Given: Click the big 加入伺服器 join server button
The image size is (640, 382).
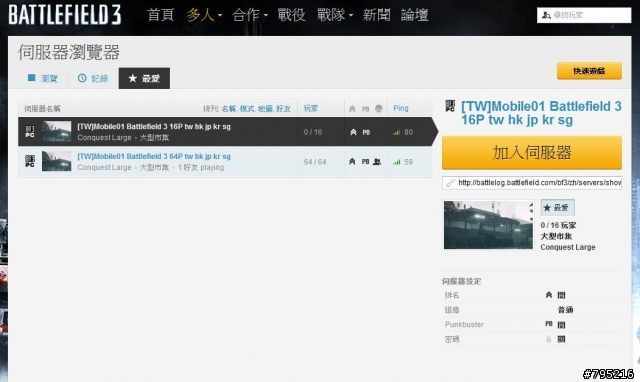Looking at the screenshot, I should tap(532, 153).
